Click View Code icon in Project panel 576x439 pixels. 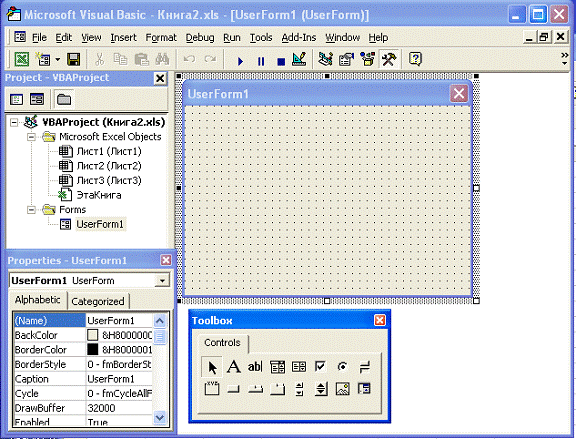17,99
